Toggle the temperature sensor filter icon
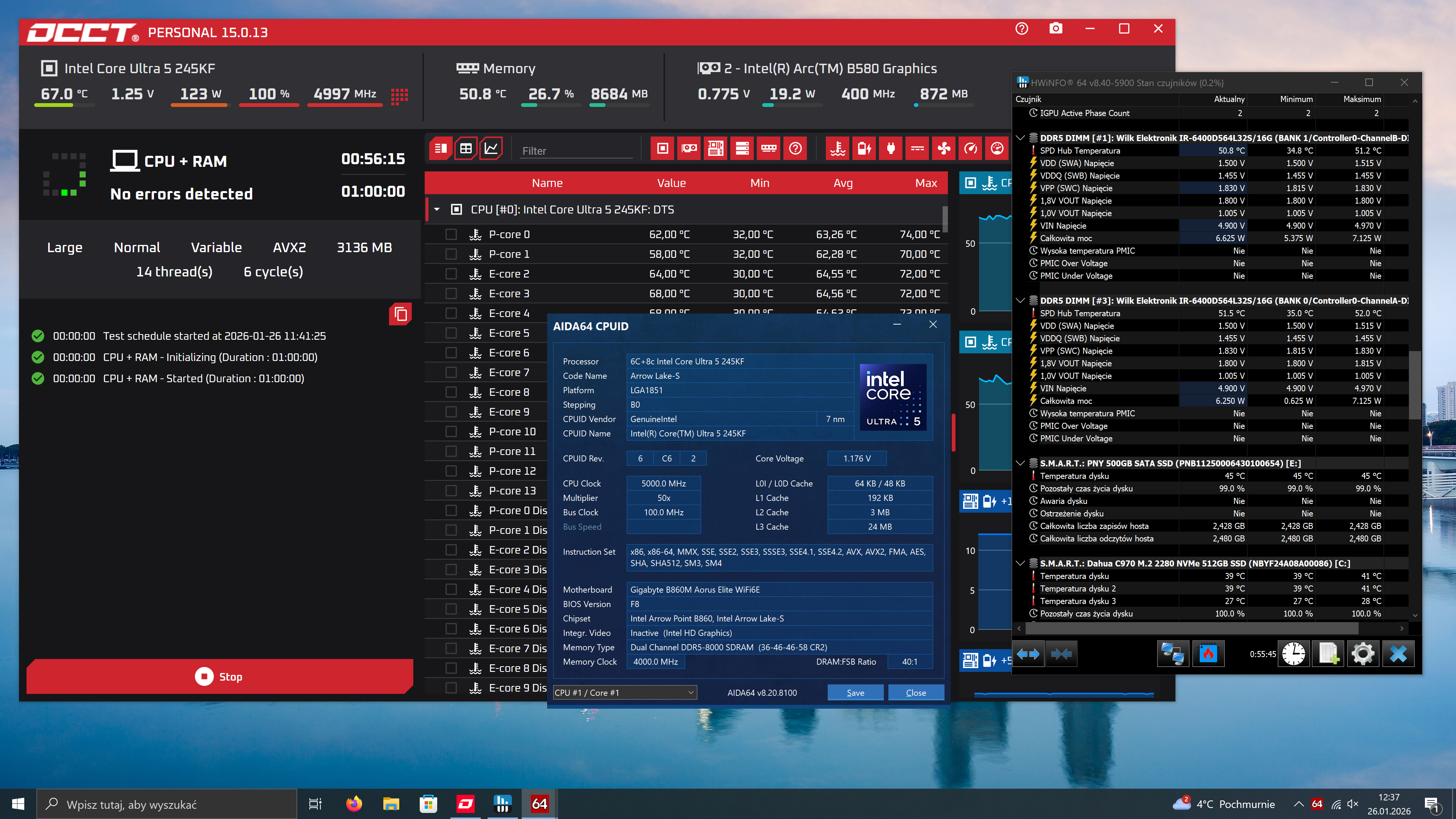1456x819 pixels. 838,149
